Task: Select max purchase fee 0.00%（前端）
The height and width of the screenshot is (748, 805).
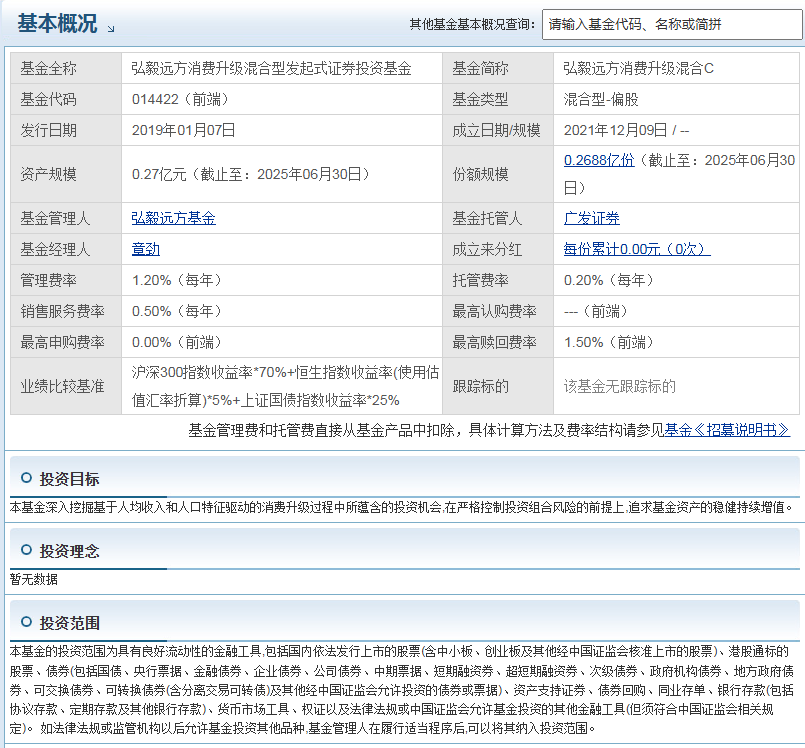Action: tap(177, 342)
